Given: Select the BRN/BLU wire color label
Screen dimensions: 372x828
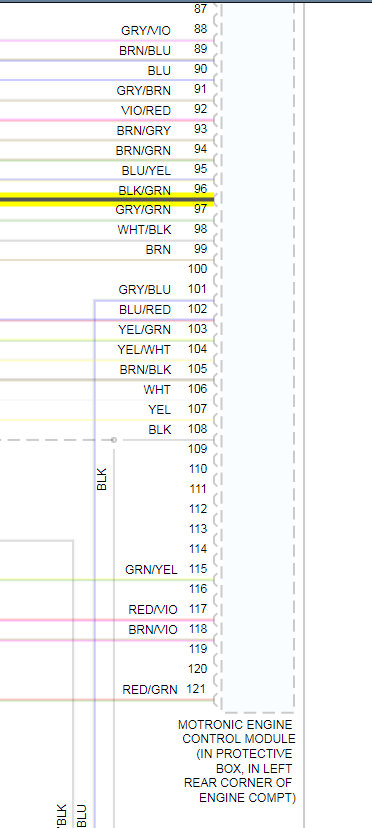Looking at the screenshot, I should [x=145, y=51].
